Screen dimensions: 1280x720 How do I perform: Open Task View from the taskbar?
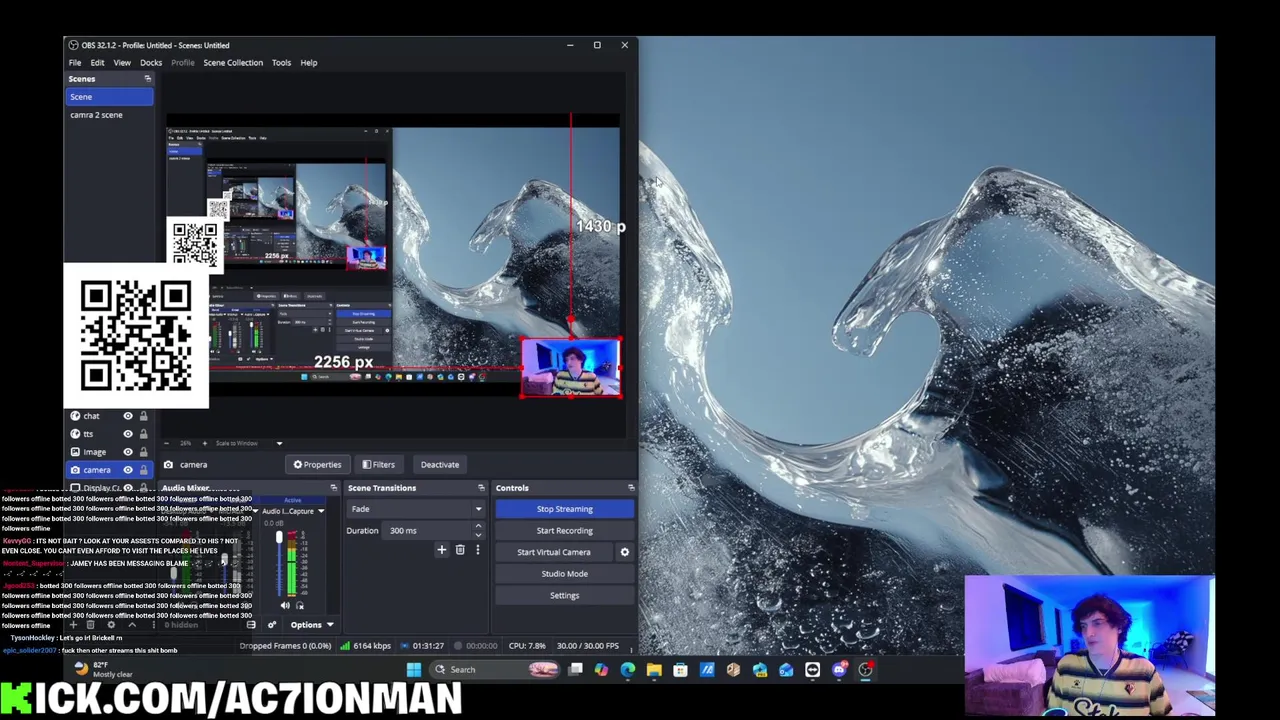point(575,670)
